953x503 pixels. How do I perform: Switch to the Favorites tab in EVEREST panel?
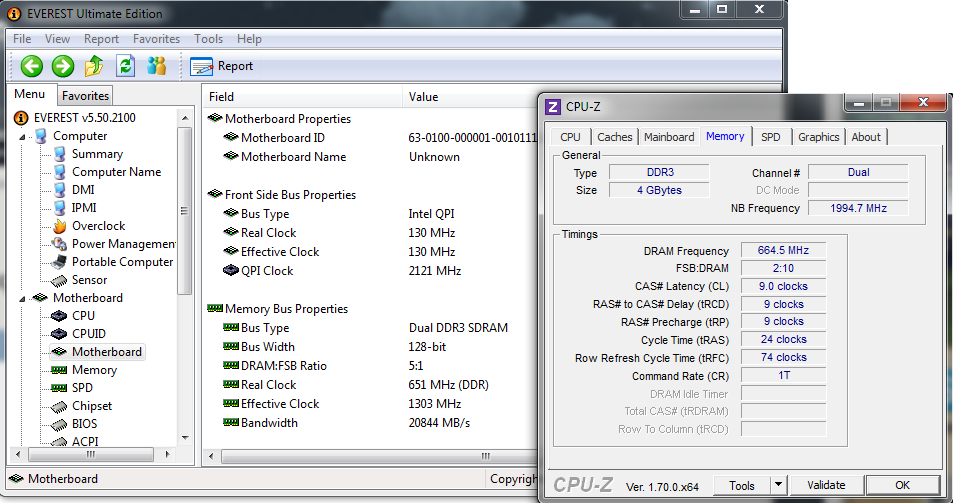coord(85,96)
